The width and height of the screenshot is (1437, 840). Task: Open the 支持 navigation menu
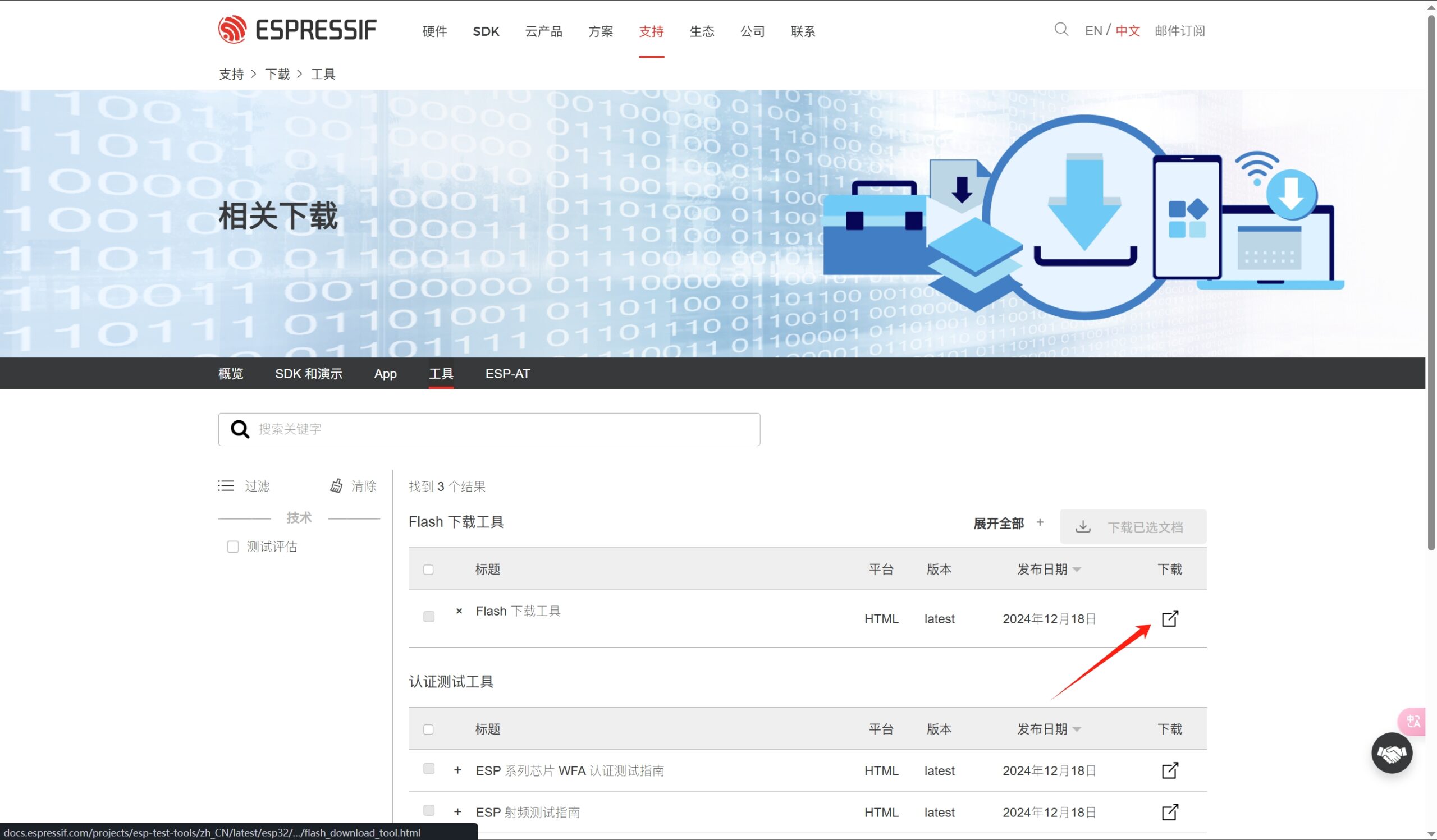tap(651, 31)
